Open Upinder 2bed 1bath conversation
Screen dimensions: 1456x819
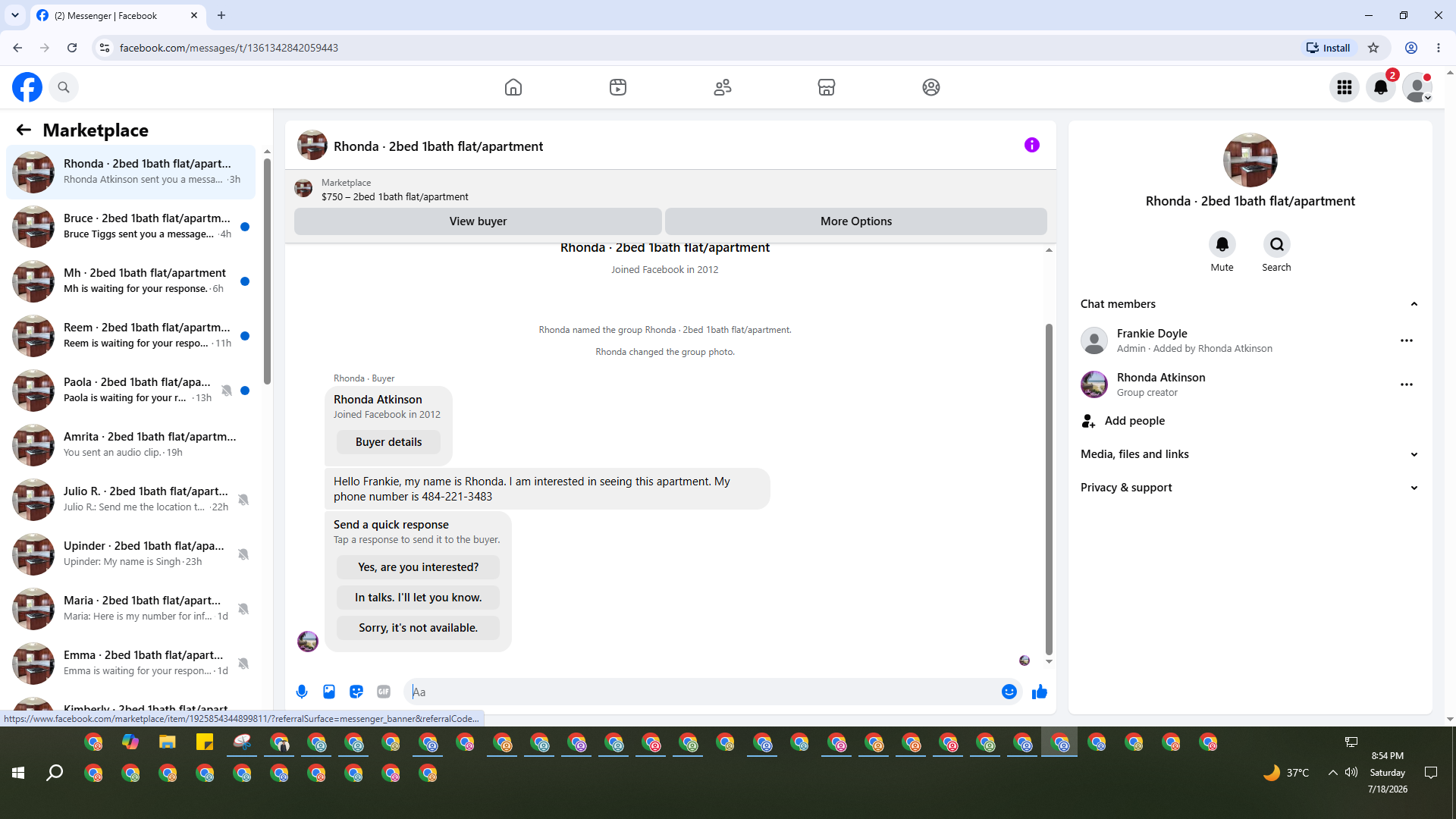click(130, 554)
